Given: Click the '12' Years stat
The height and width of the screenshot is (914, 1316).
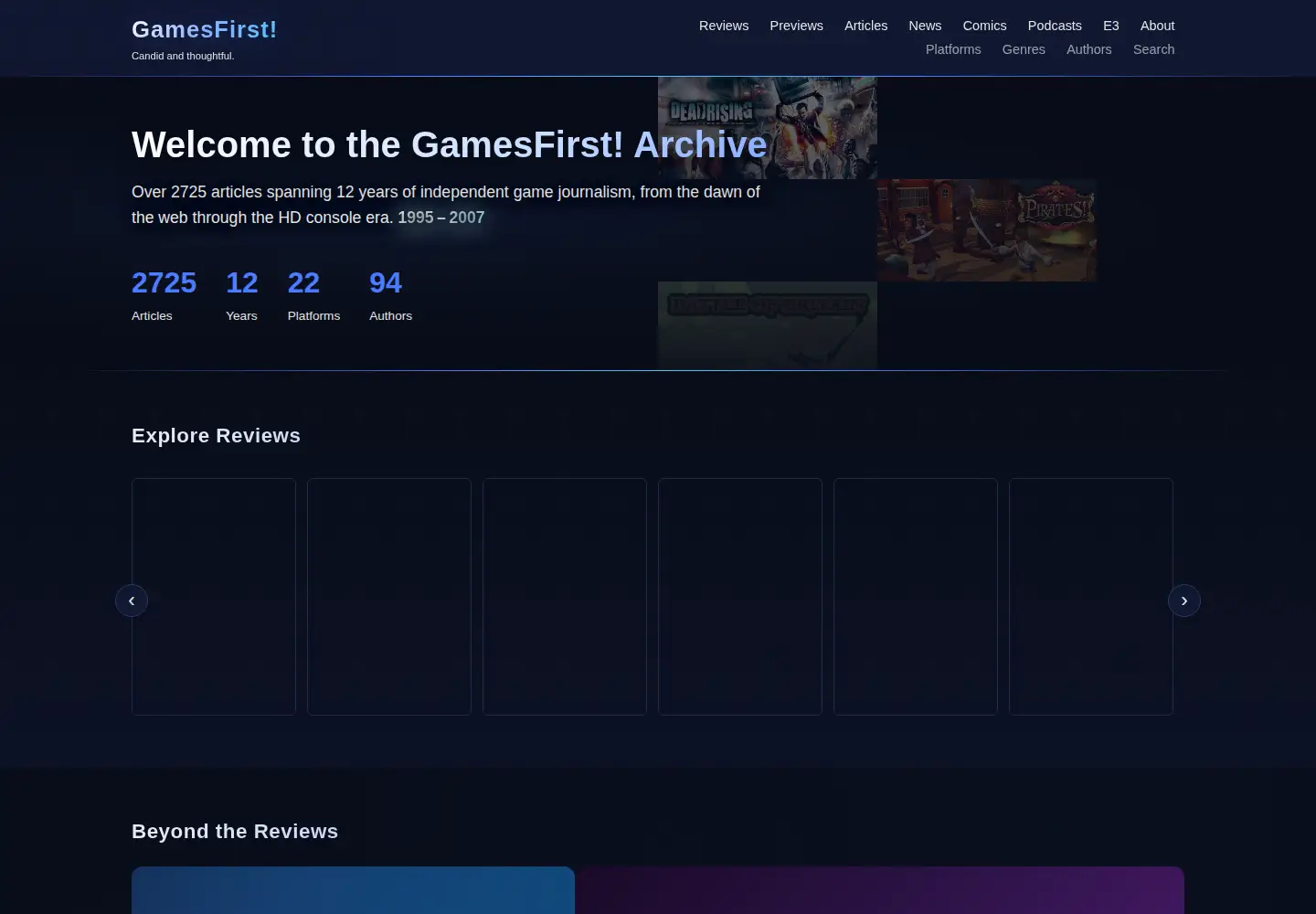Looking at the screenshot, I should pos(242,294).
